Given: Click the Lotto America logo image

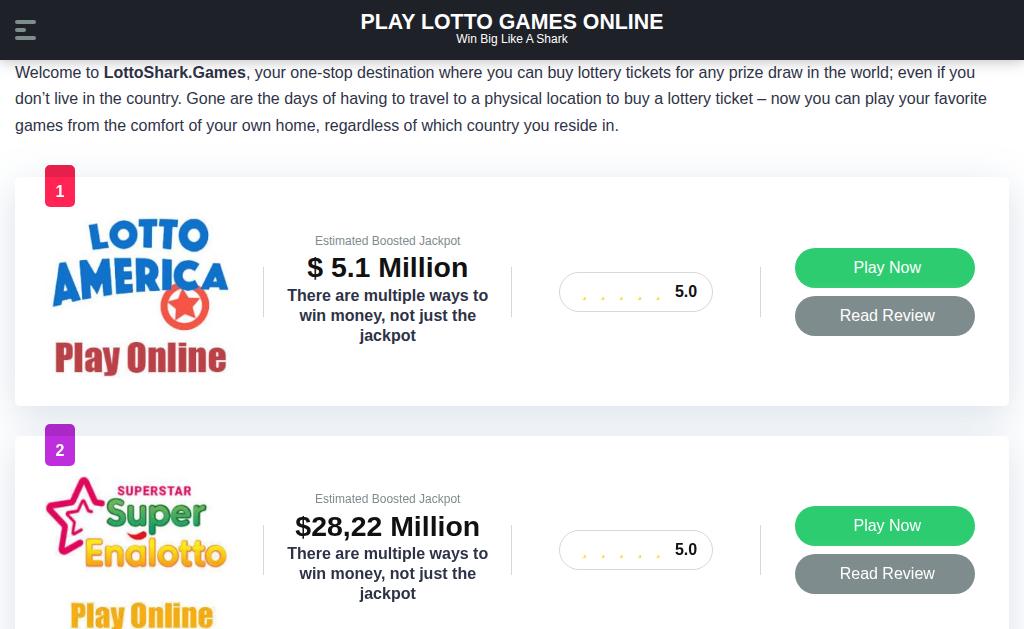Looking at the screenshot, I should pos(140,297).
